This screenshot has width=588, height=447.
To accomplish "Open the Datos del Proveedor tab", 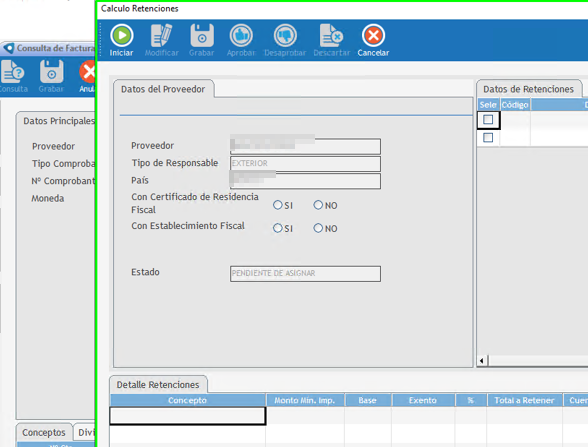I will point(163,89).
